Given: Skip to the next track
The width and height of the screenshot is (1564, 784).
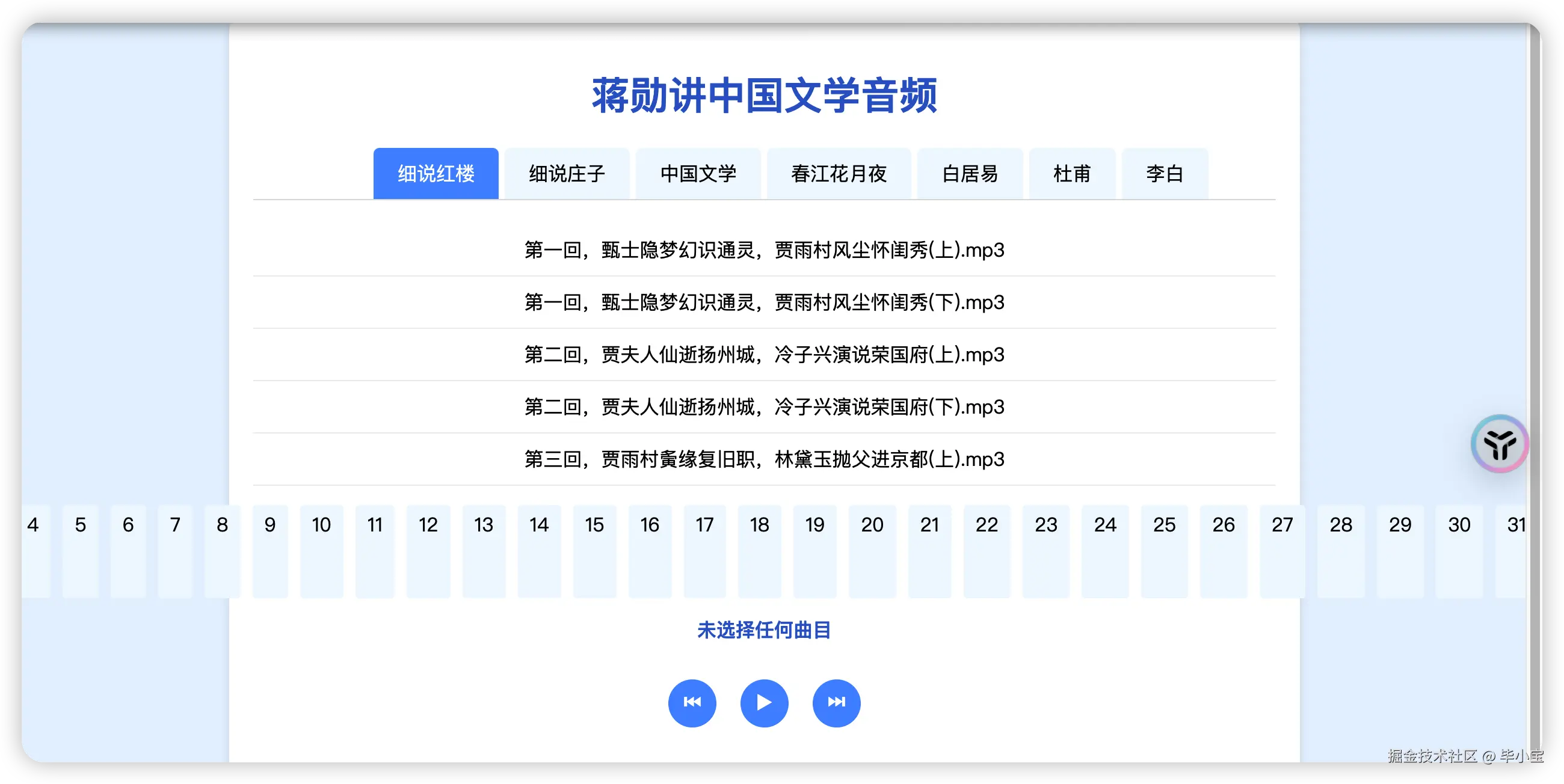Looking at the screenshot, I should pos(836,703).
